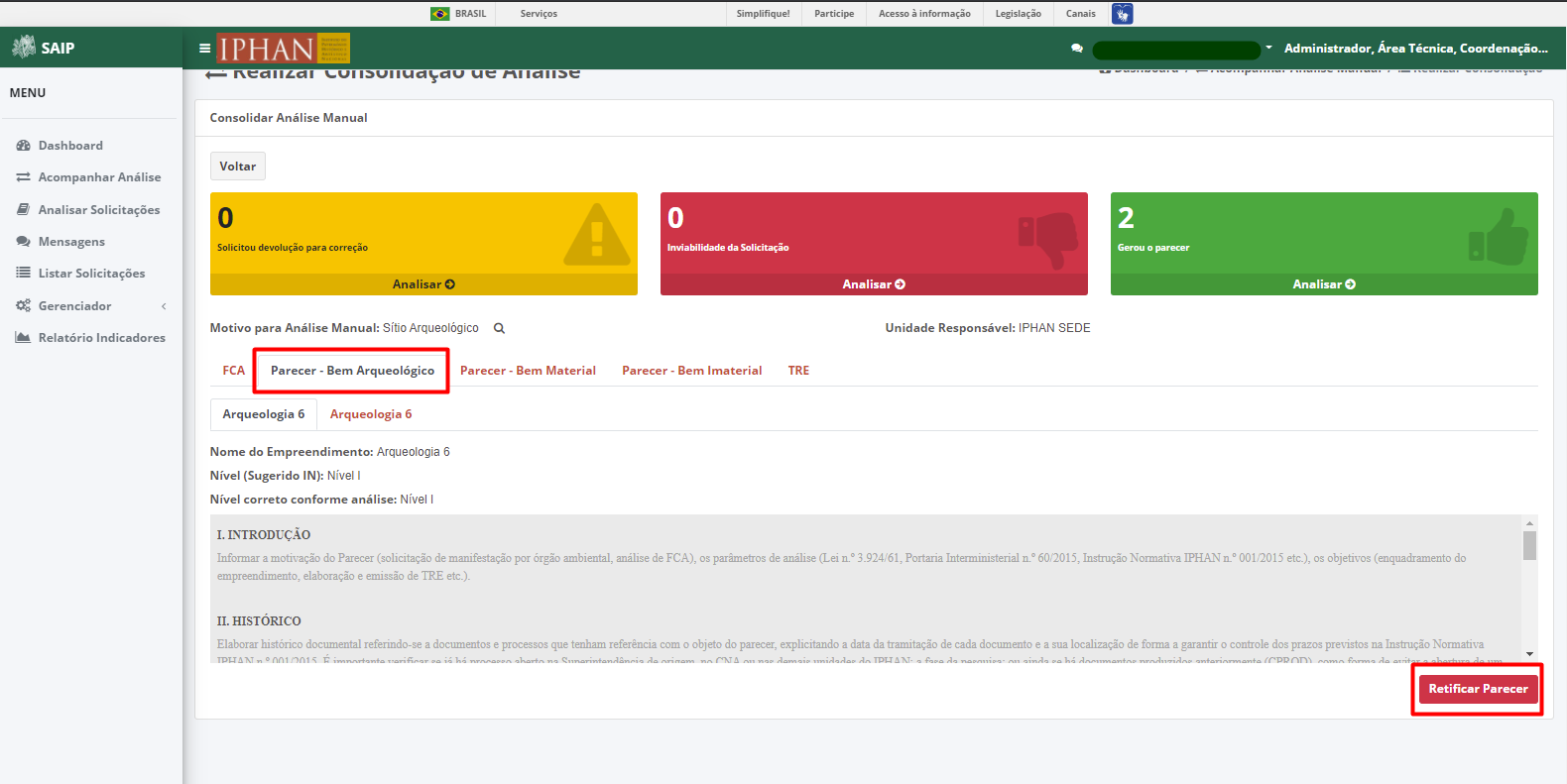Click the Participe link

click(x=834, y=14)
